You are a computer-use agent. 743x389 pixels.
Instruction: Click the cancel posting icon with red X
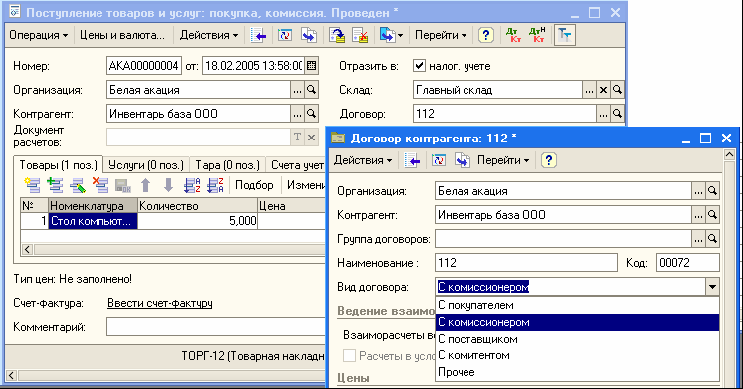[361, 35]
